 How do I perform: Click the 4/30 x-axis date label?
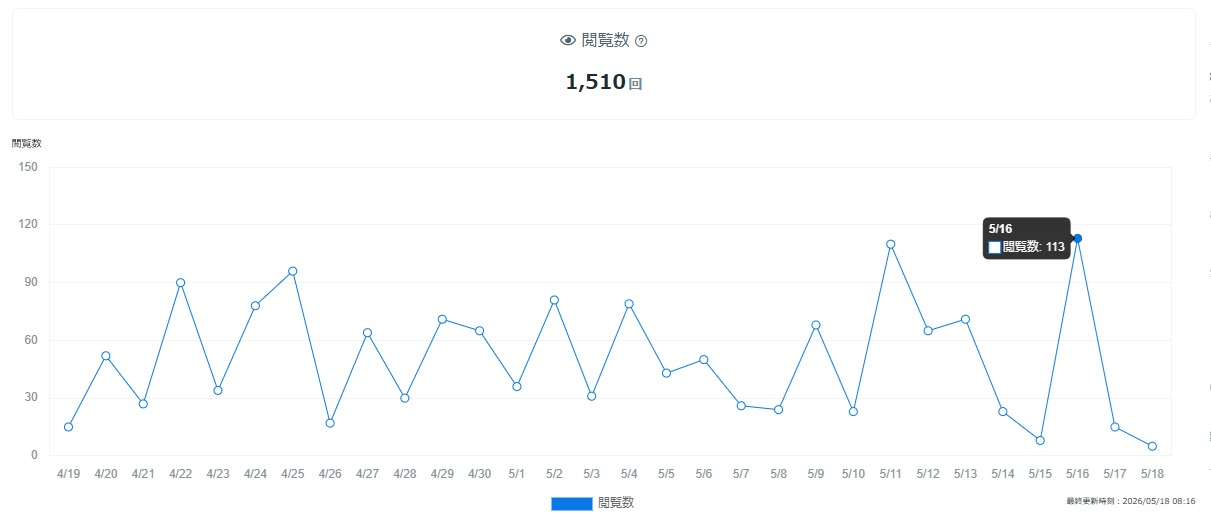coord(479,474)
